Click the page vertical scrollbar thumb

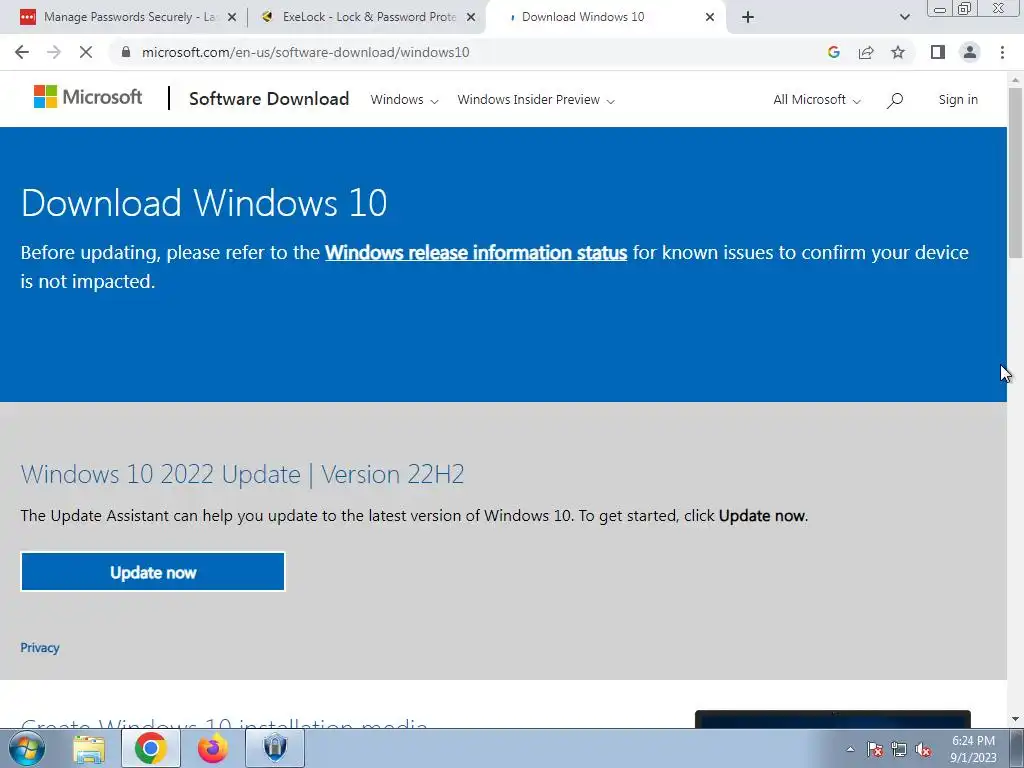point(1016,172)
